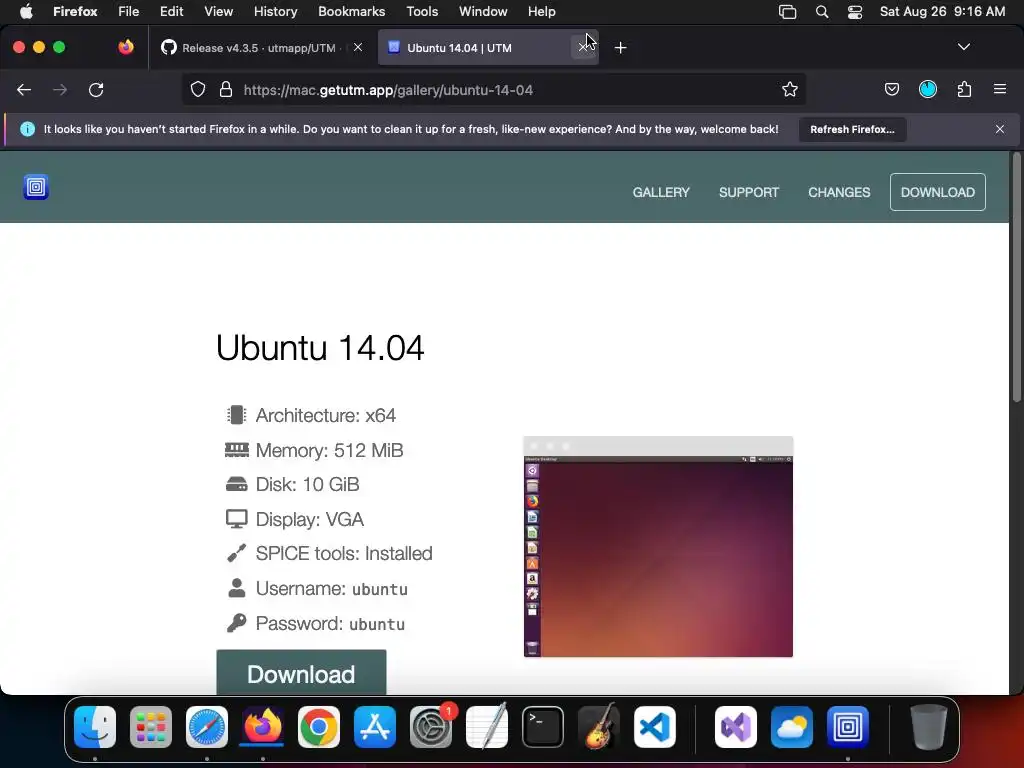Open Finder from the Dock
The height and width of the screenshot is (768, 1024).
point(95,727)
